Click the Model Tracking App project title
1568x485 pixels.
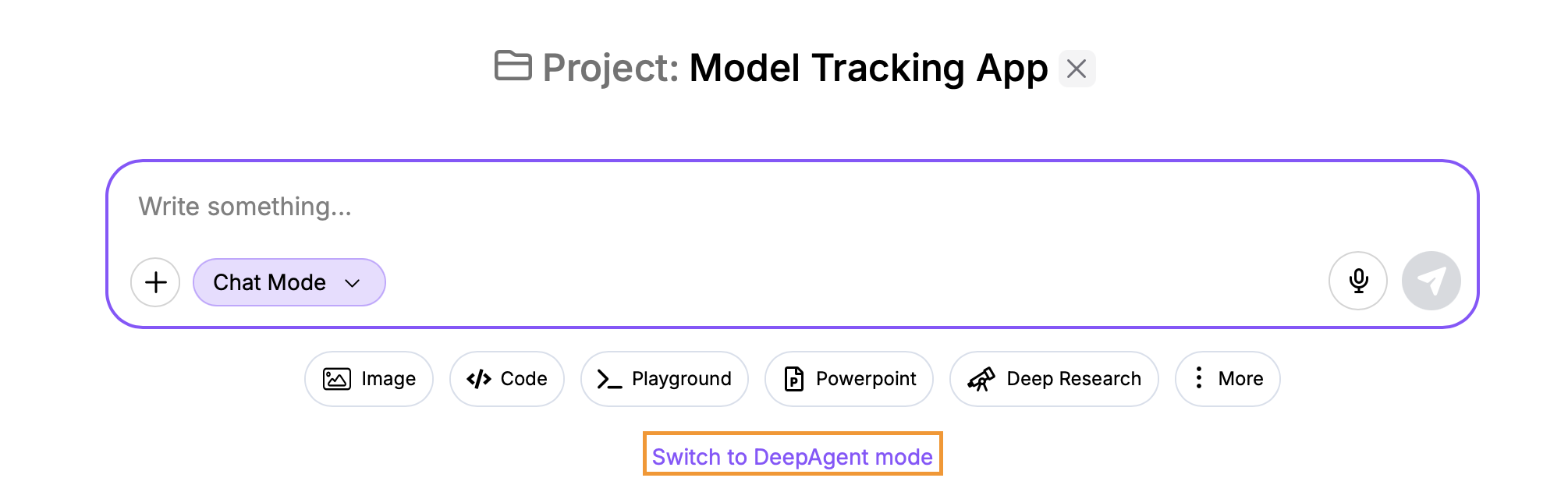pos(868,68)
